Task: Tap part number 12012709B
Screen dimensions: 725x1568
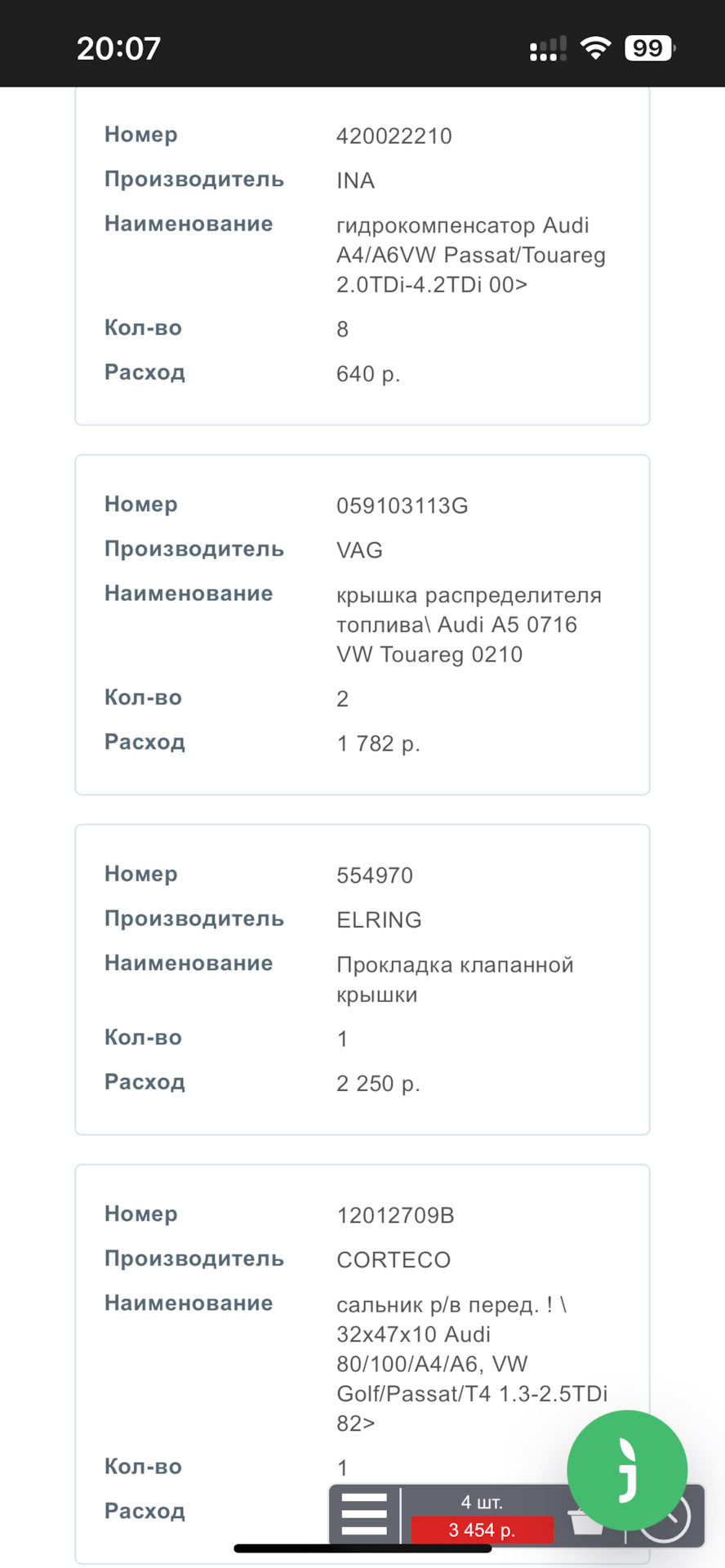Action: point(396,1215)
